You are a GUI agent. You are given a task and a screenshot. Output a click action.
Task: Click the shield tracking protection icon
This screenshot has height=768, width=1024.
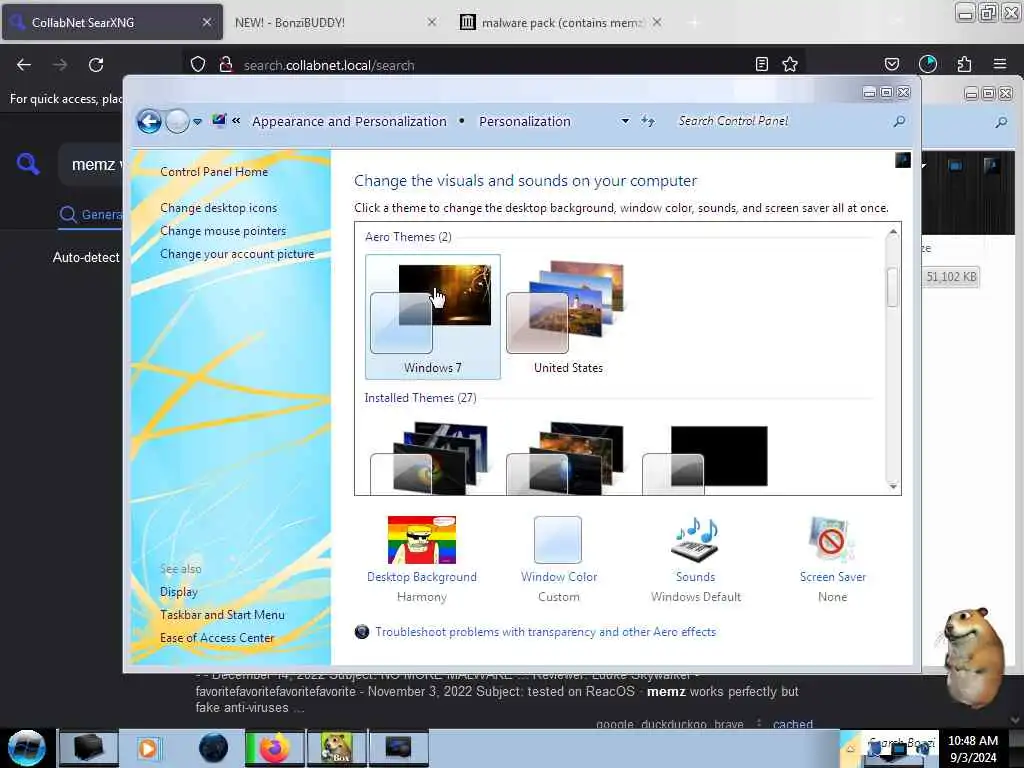[198, 64]
